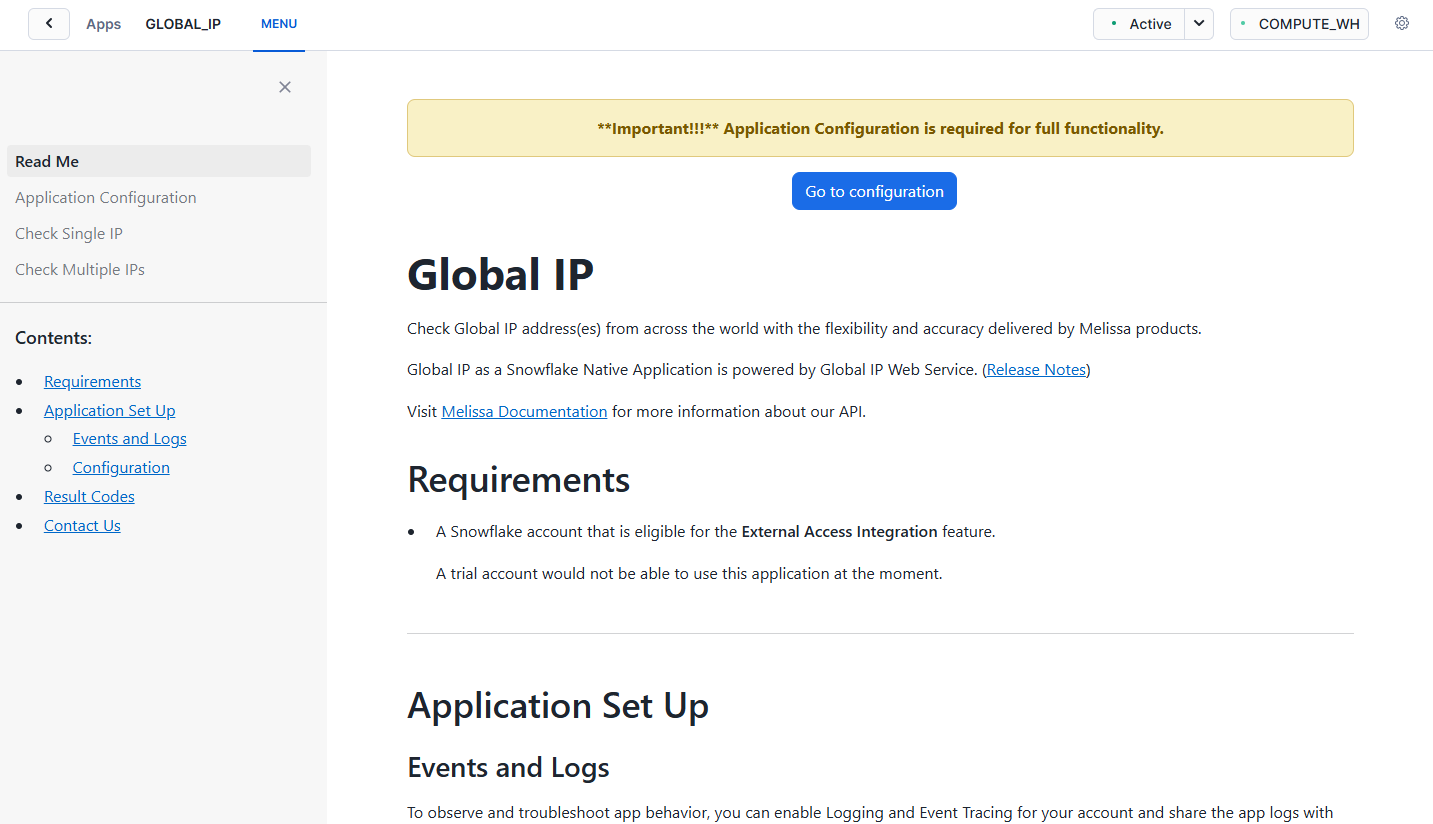Click the Global IP main heading
This screenshot has height=824, width=1433.
501,274
